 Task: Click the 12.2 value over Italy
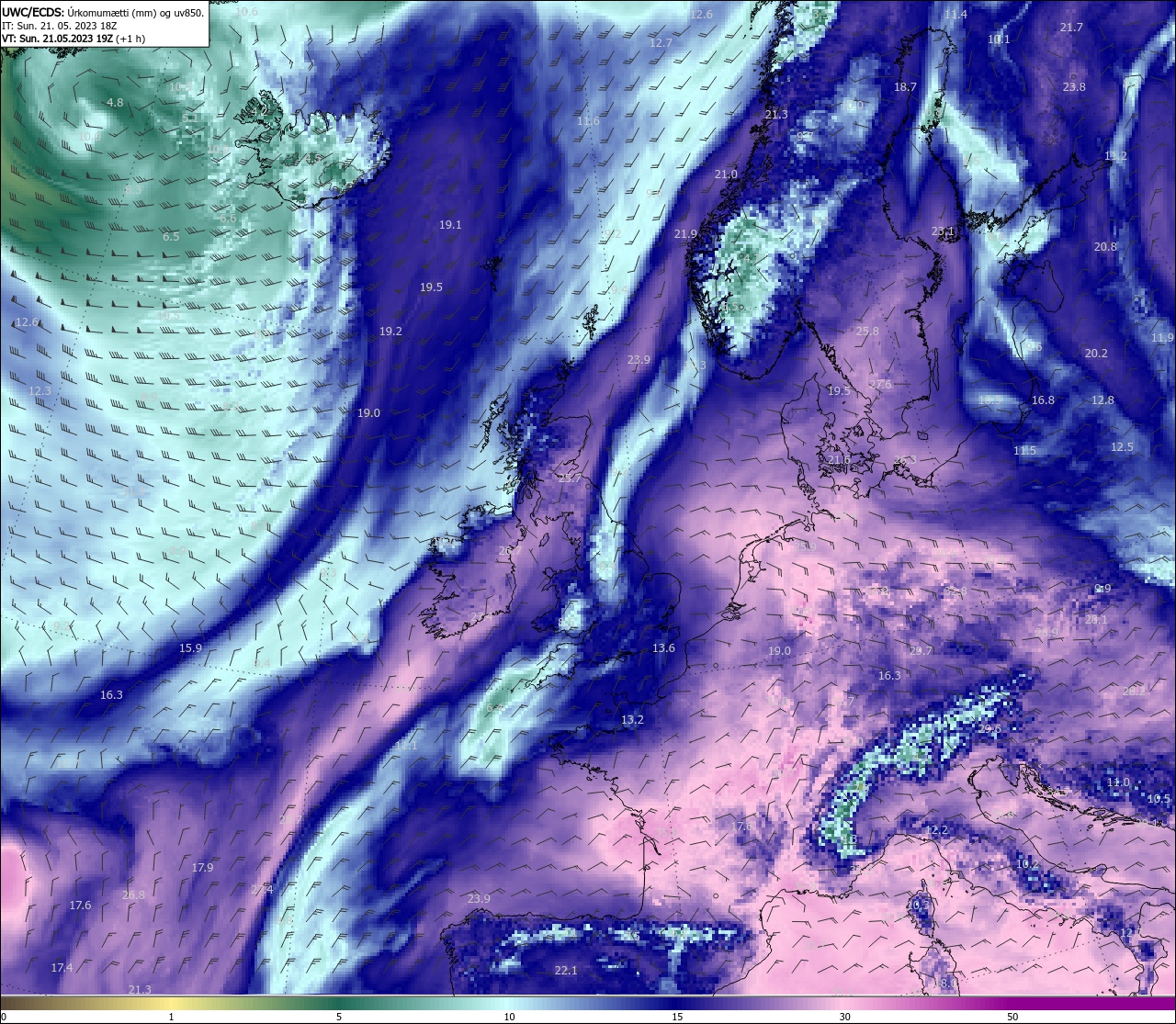[x=936, y=830]
